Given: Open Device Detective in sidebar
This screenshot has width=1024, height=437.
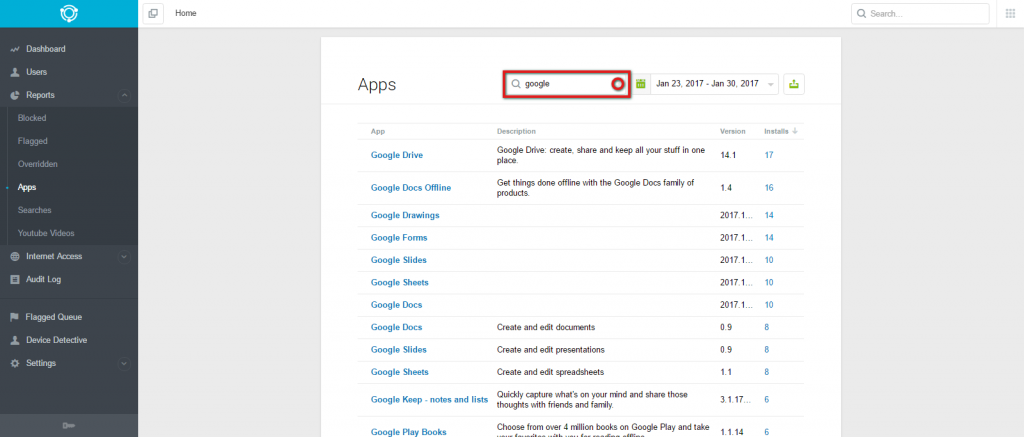Looking at the screenshot, I should 56,340.
